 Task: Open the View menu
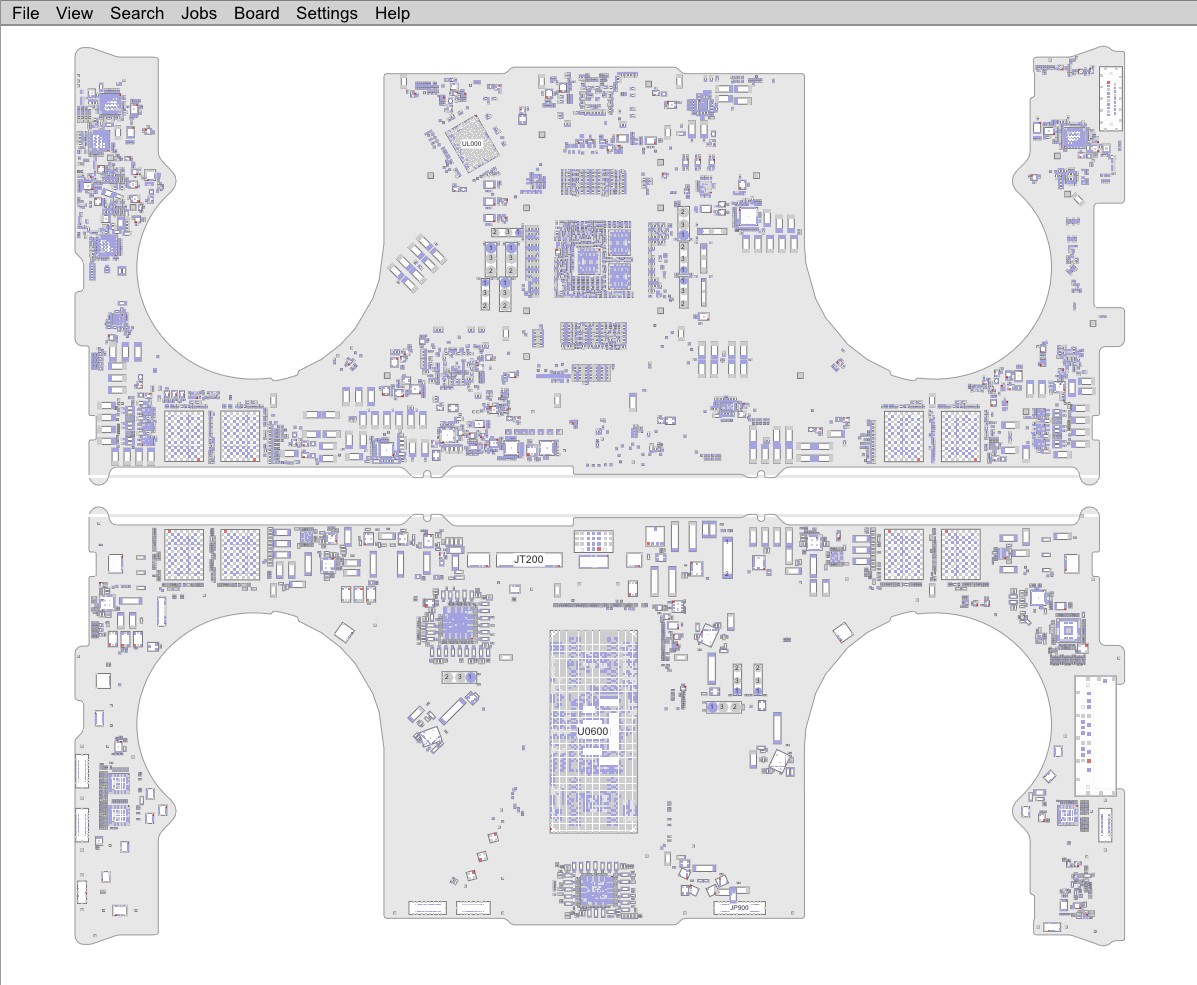tap(74, 13)
